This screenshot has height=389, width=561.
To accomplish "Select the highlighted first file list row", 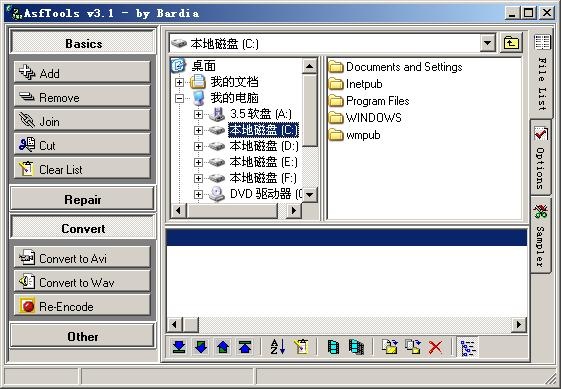I will 346,237.
